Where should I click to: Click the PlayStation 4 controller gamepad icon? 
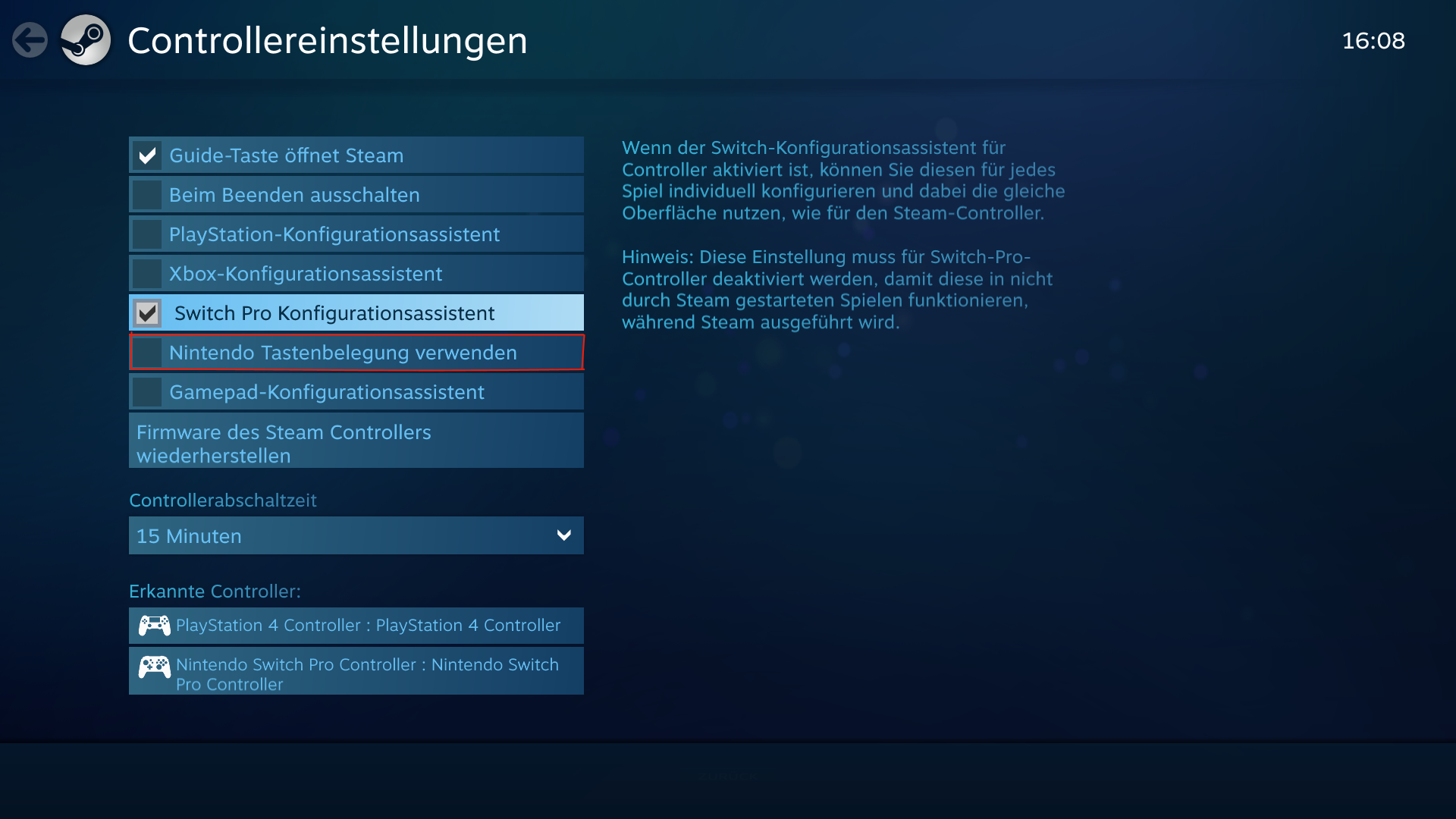(x=154, y=626)
